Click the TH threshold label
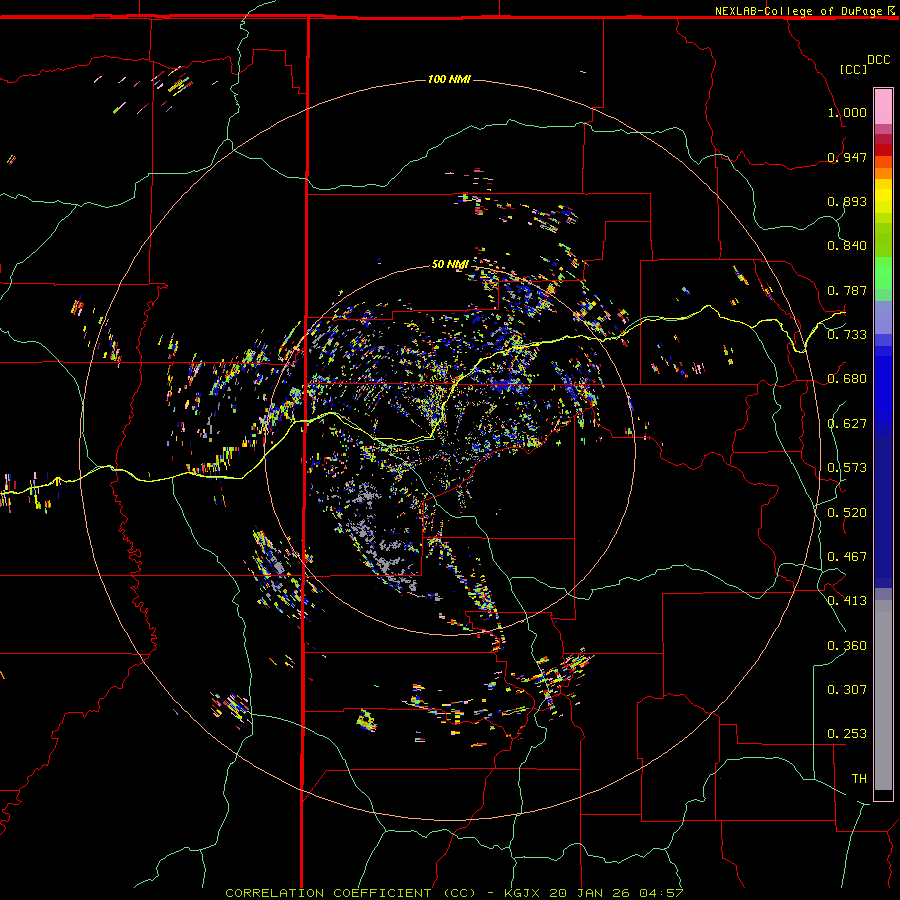Screen dimensions: 900x900 [x=859, y=779]
